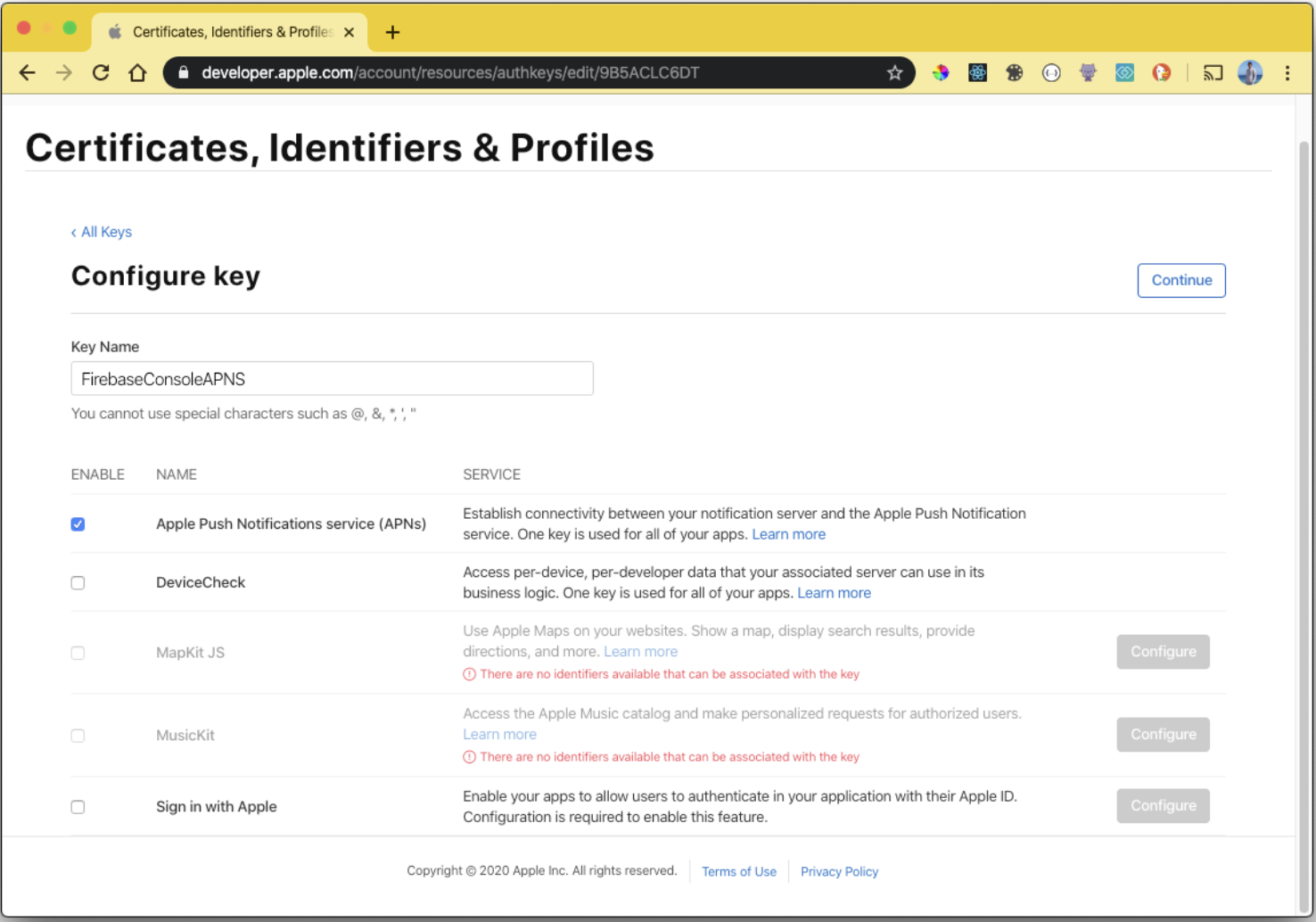
Task: Click the Copyright 2020 Apple Inc. text
Action: (542, 871)
